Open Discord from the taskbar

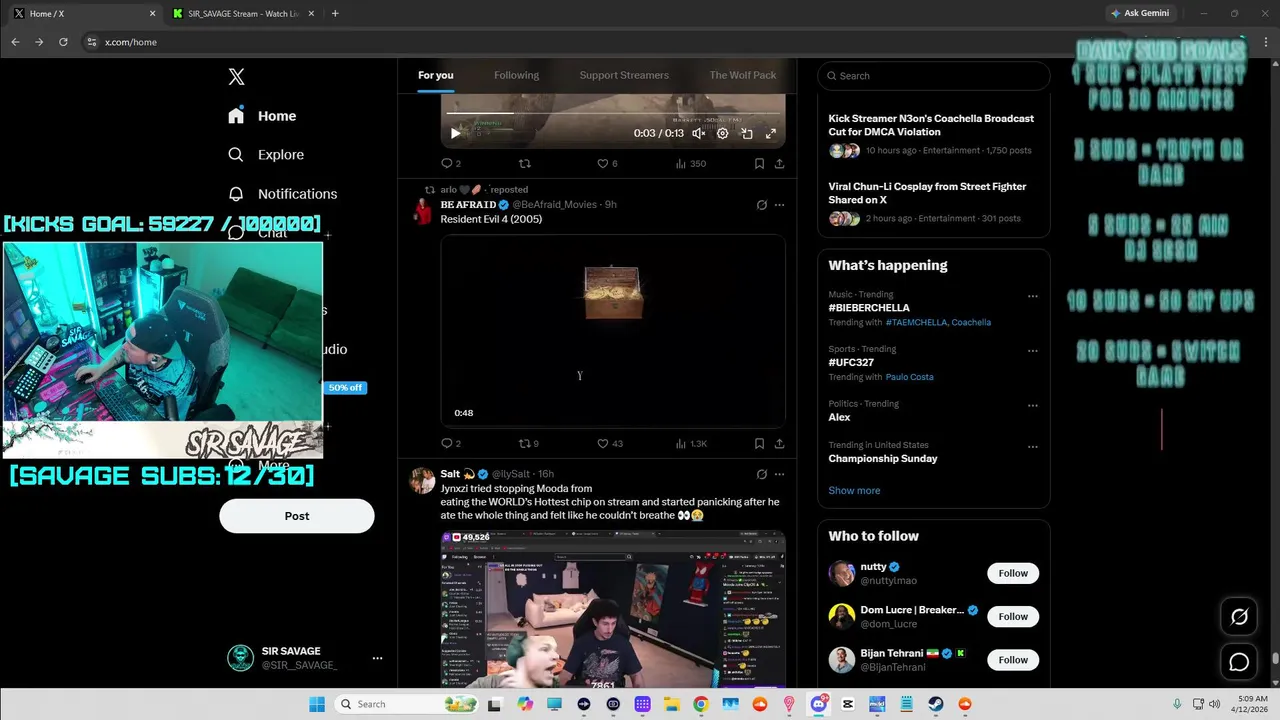[819, 704]
